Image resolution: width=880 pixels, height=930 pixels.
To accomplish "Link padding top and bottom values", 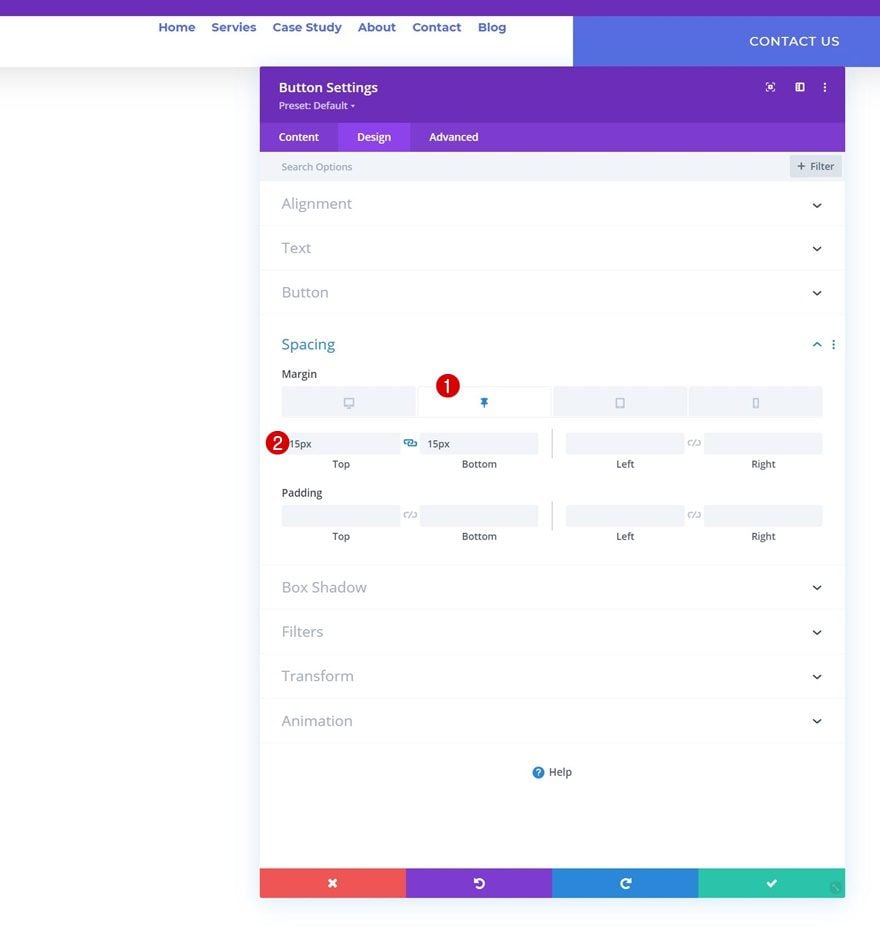I will point(410,515).
